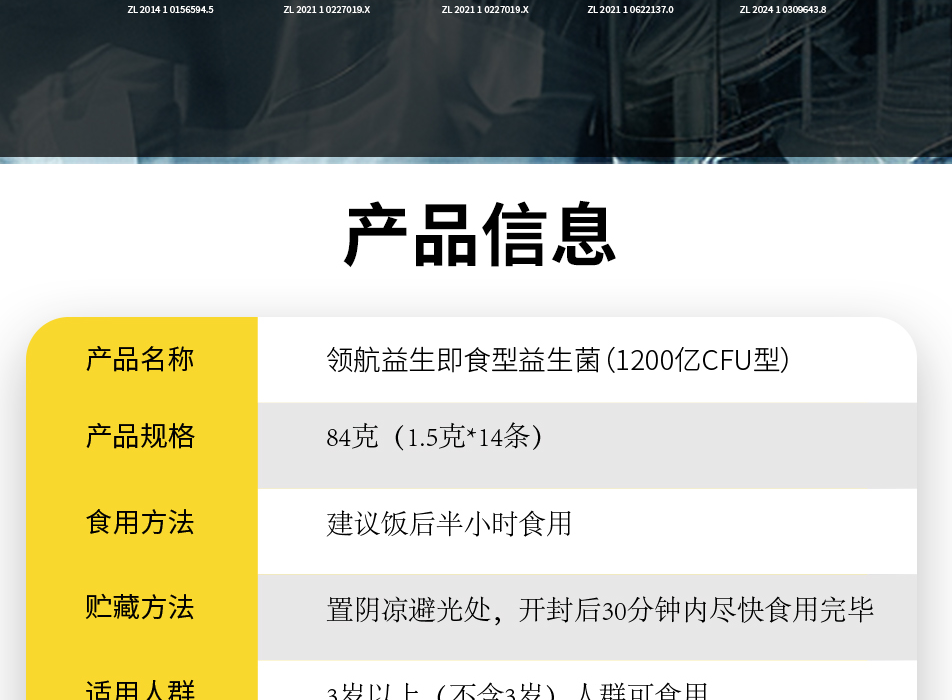Click the 开封后30分钟内尽快食用完毕 text
The height and width of the screenshot is (700, 952).
pyautogui.click(x=696, y=609)
